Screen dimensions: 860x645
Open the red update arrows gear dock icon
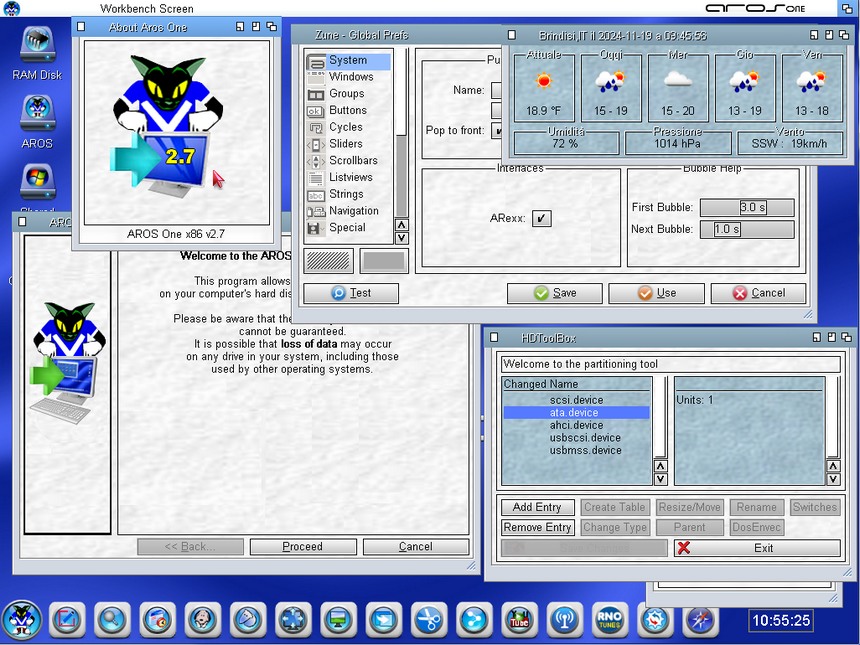(x=655, y=620)
